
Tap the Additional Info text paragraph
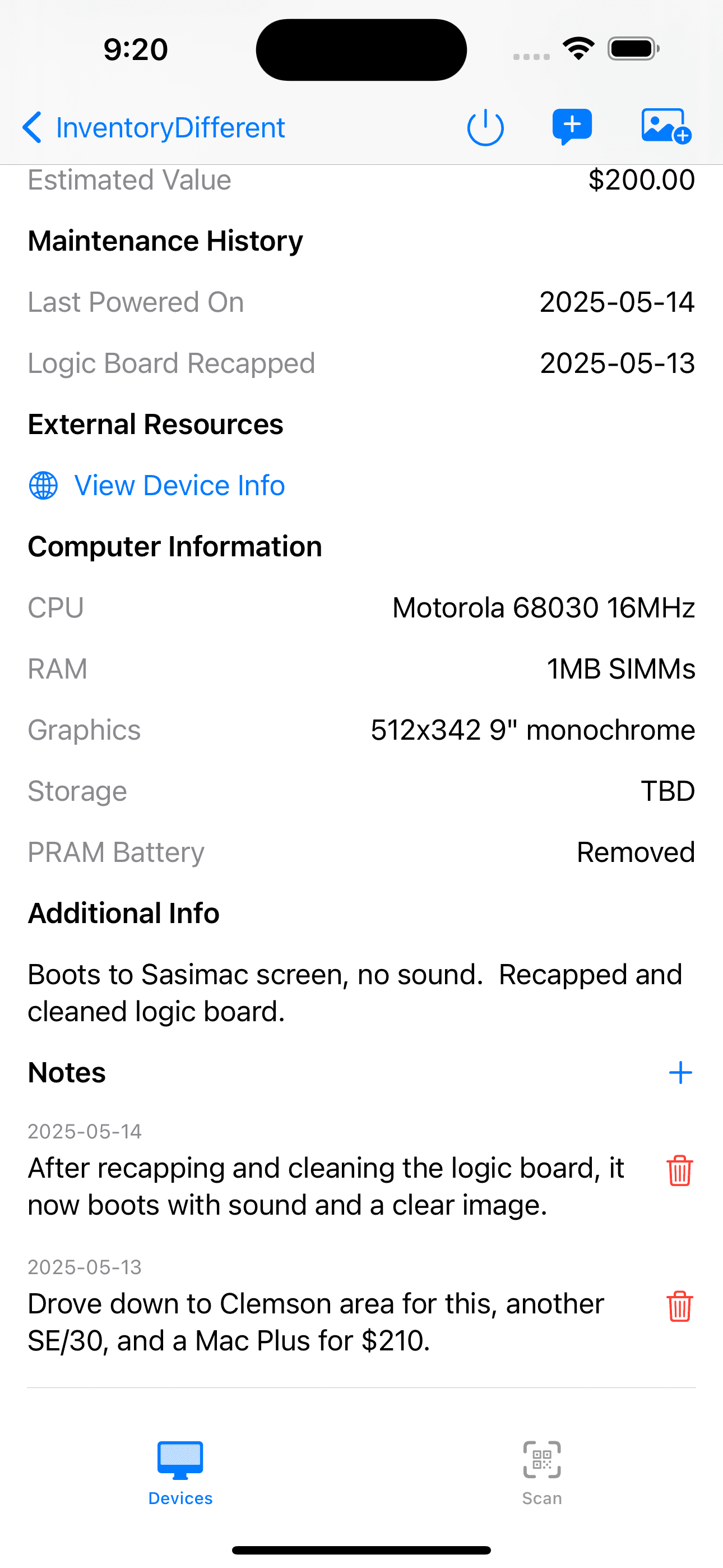pos(355,993)
